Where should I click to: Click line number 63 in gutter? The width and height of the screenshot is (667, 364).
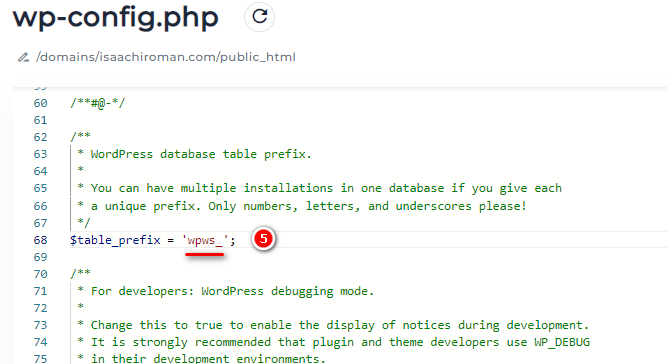point(40,154)
